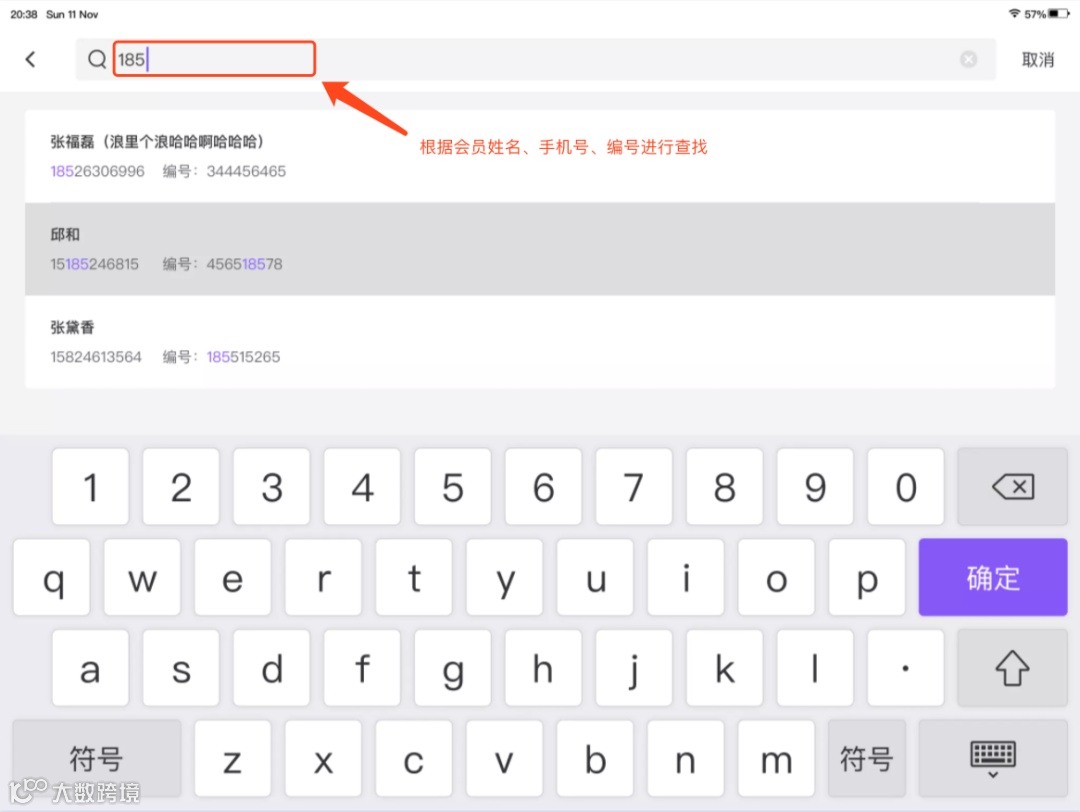The height and width of the screenshot is (812, 1080).
Task: Tap phone number 15185246815
Action: pos(94,264)
